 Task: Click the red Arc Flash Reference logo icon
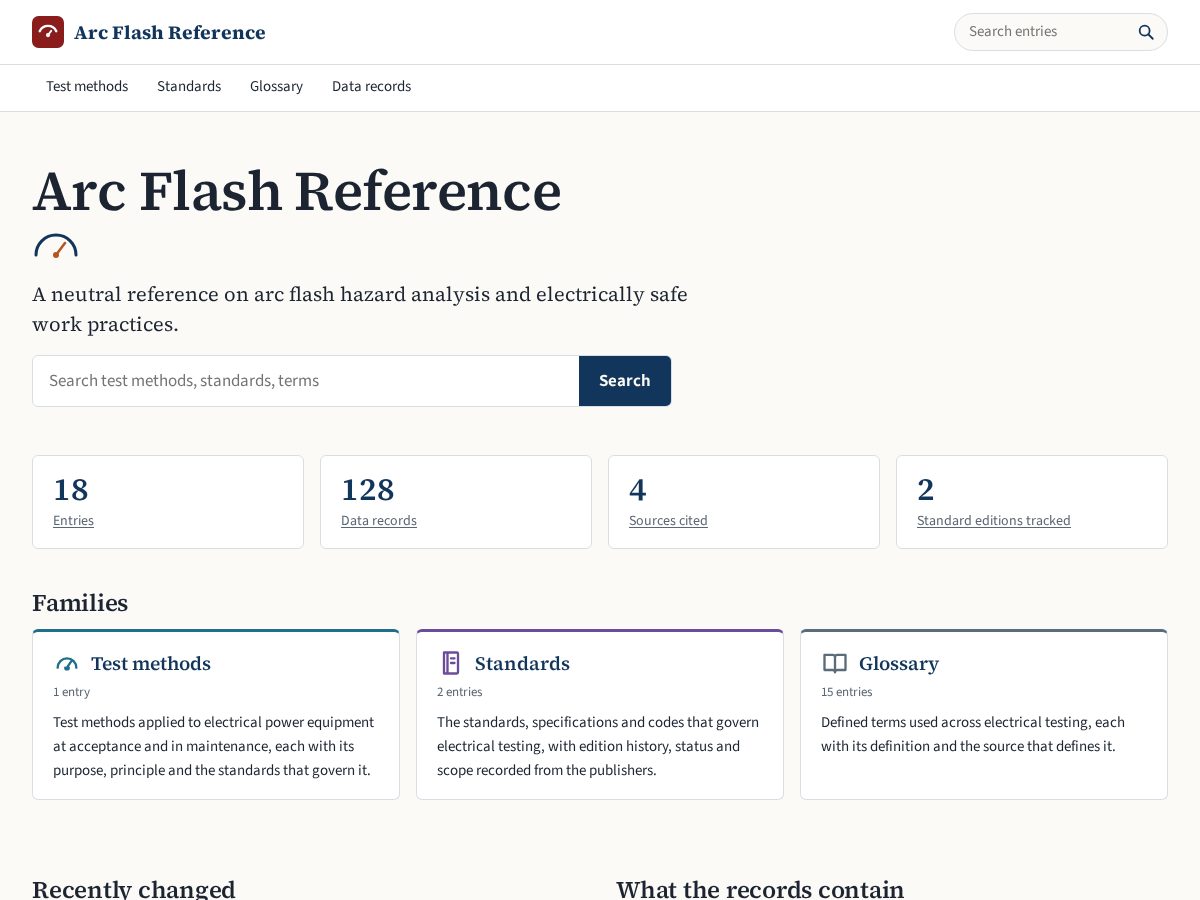click(48, 32)
